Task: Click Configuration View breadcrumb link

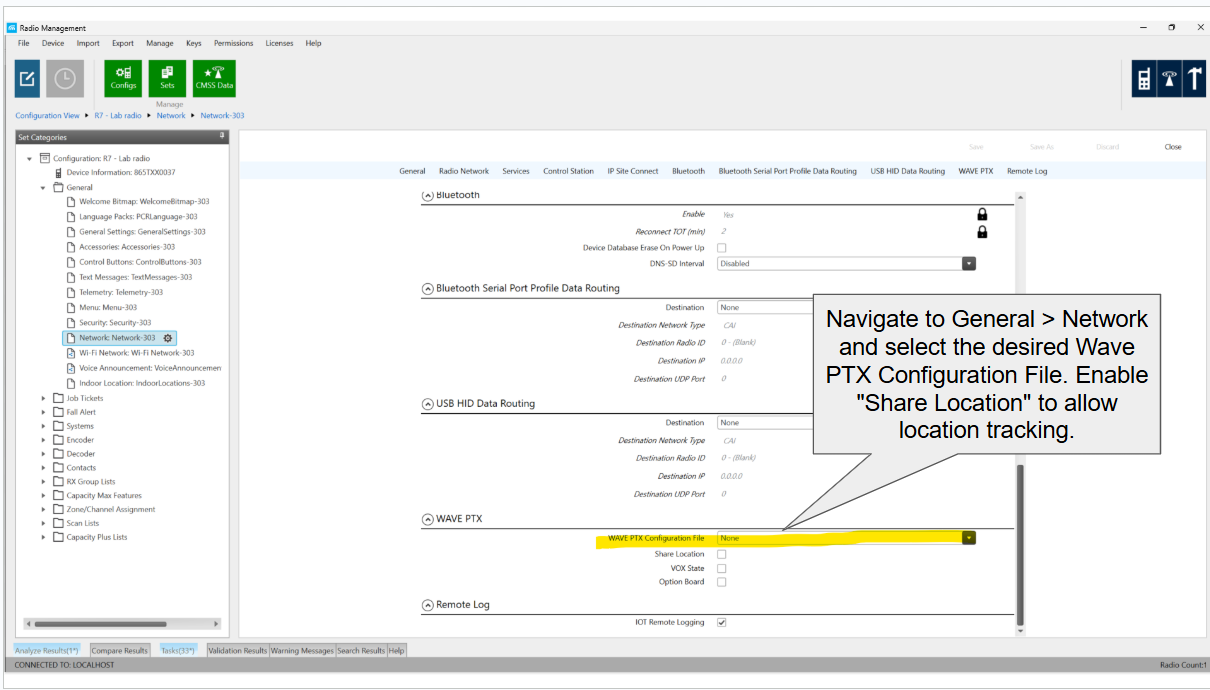Action: click(47, 116)
